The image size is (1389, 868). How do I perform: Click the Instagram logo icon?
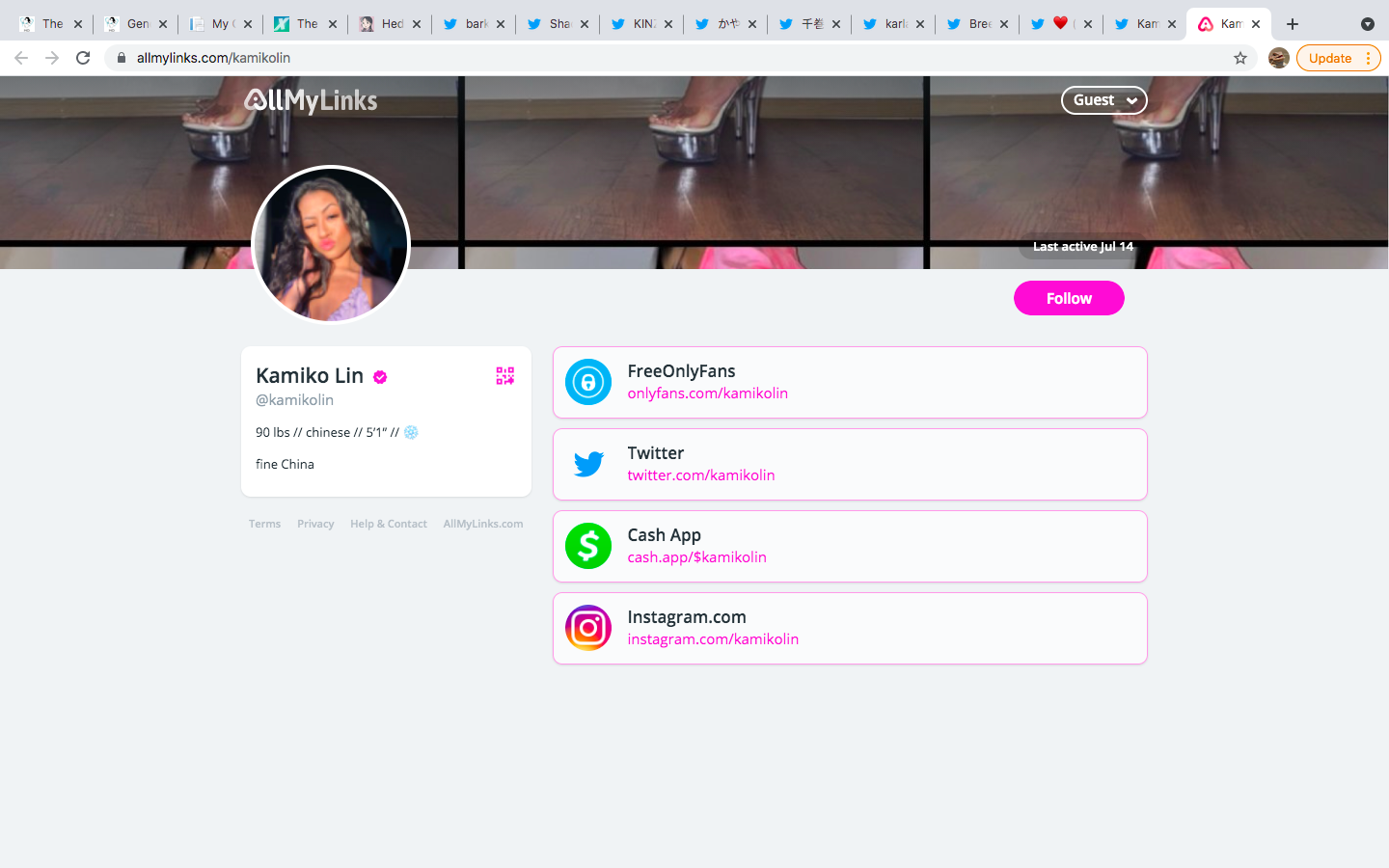tap(588, 628)
